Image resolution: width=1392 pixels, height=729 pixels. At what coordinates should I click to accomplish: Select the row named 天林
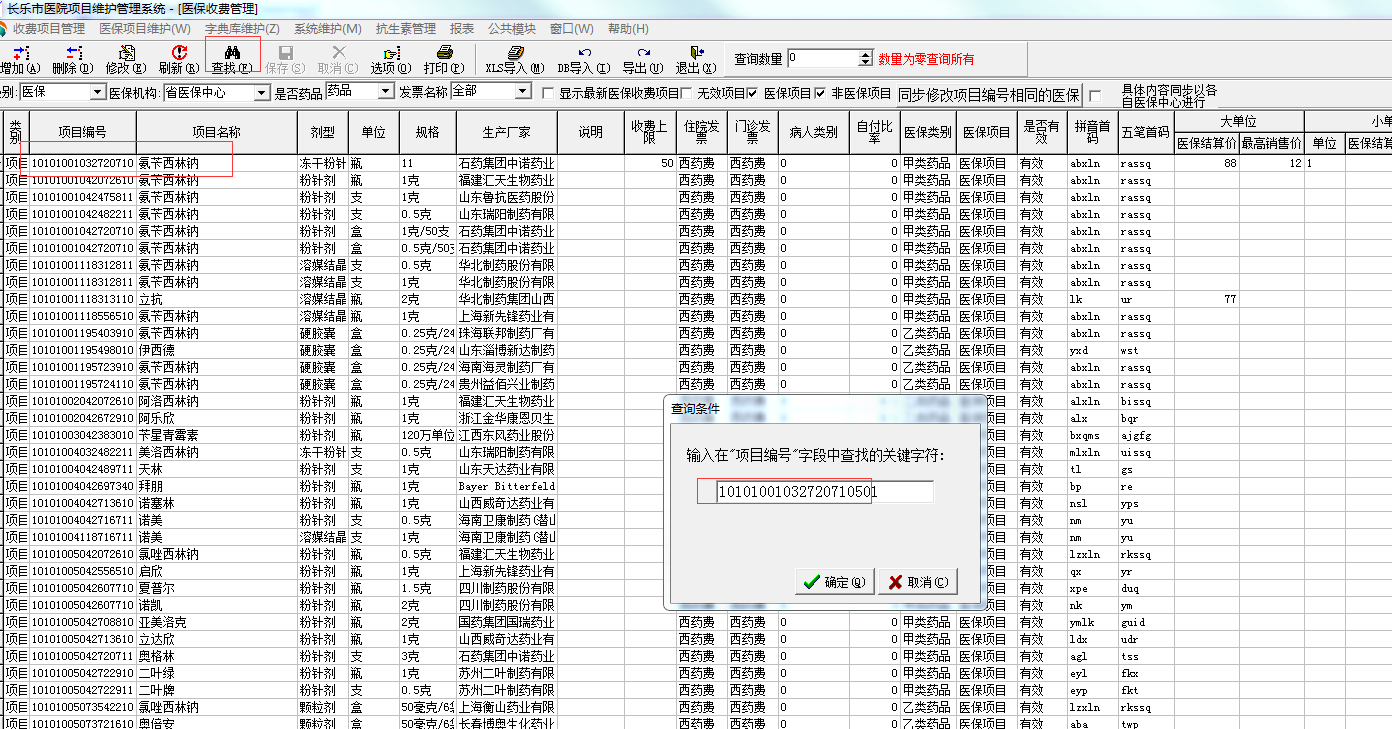click(150, 469)
